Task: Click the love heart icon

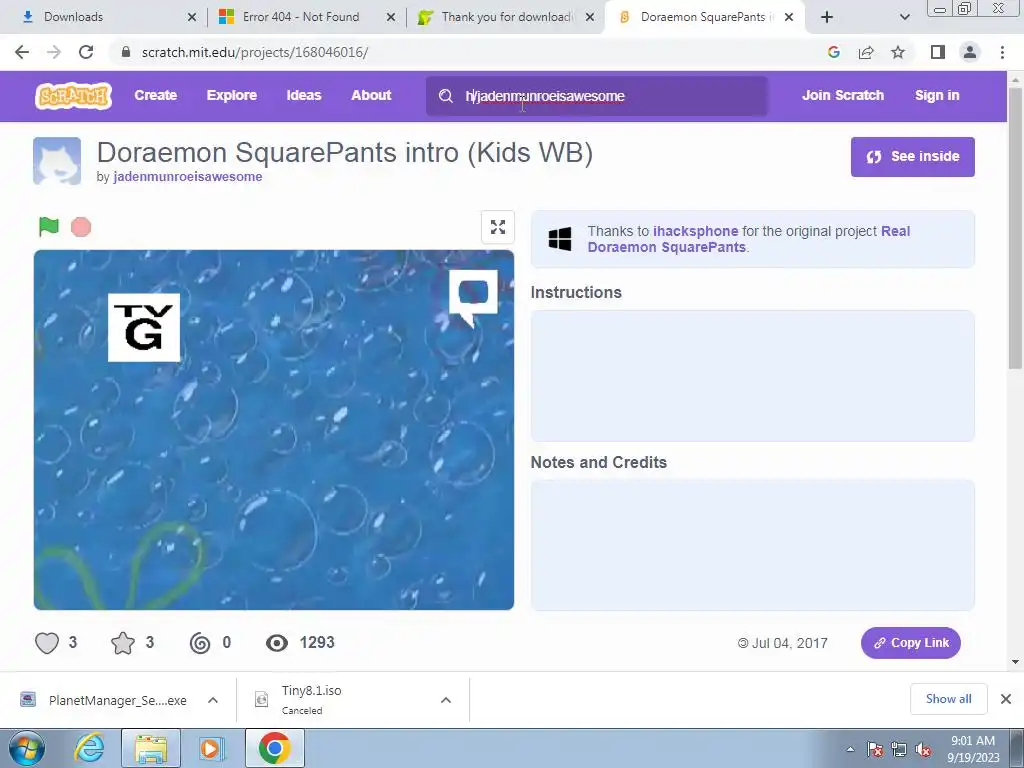Action: click(x=47, y=643)
